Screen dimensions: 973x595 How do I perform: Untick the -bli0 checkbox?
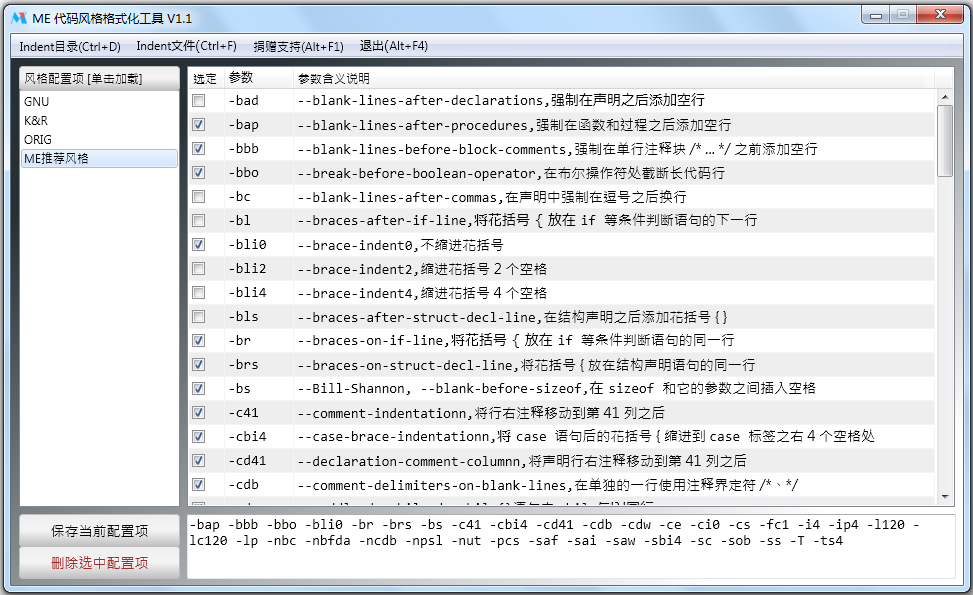click(x=199, y=244)
